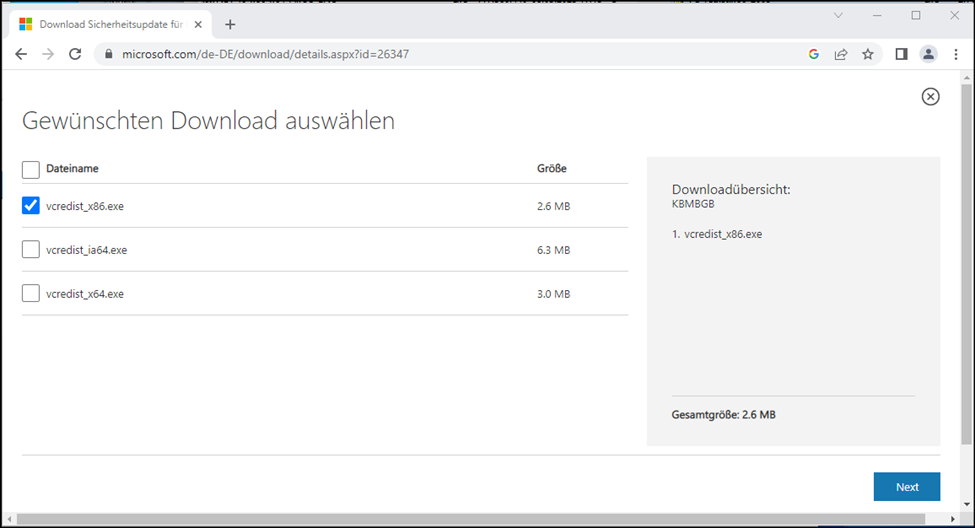This screenshot has width=975, height=528.
Task: Maximize the browser window
Action: 916,16
